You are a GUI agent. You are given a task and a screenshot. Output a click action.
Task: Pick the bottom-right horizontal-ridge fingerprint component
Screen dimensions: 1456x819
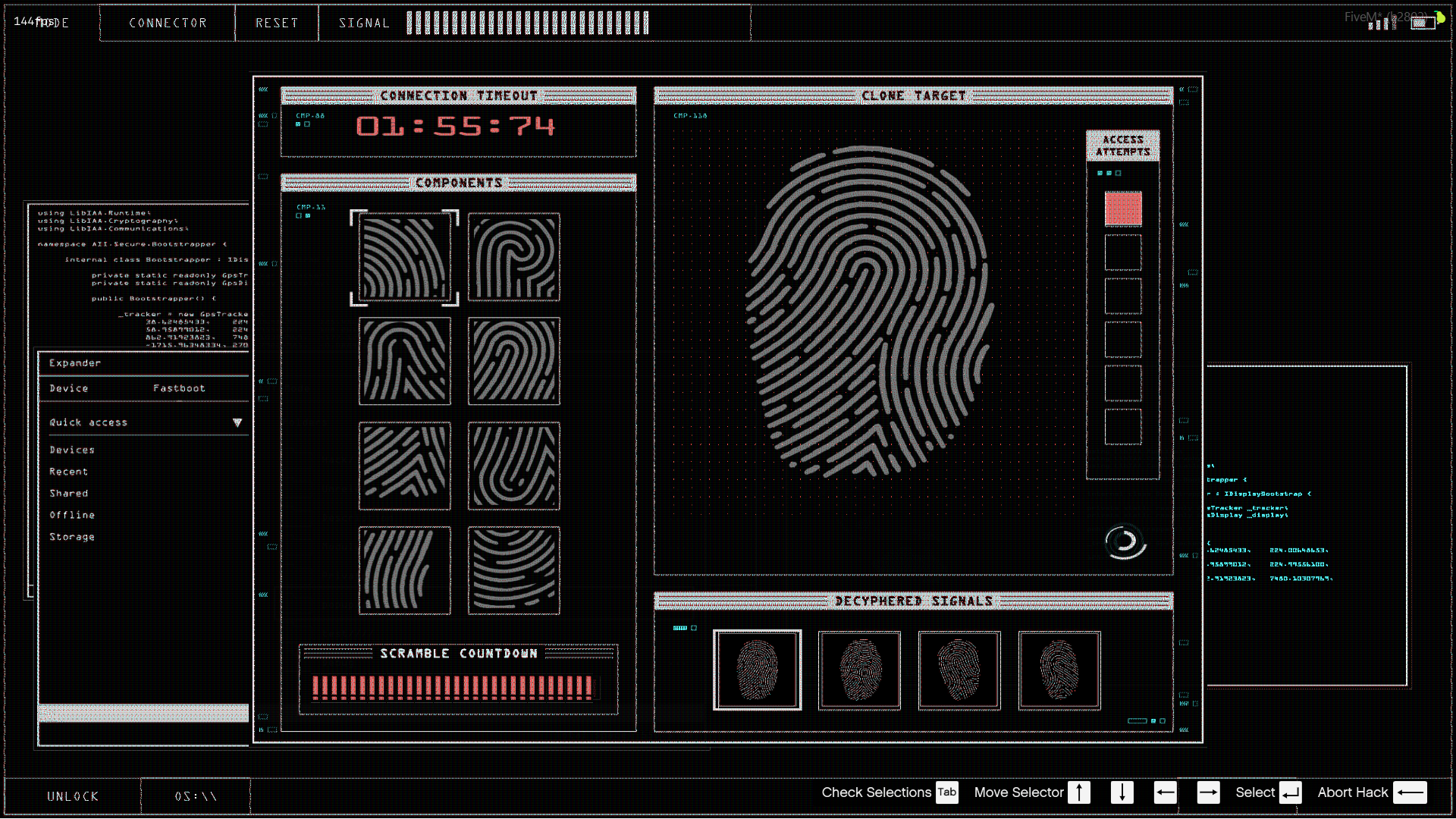pyautogui.click(x=513, y=570)
